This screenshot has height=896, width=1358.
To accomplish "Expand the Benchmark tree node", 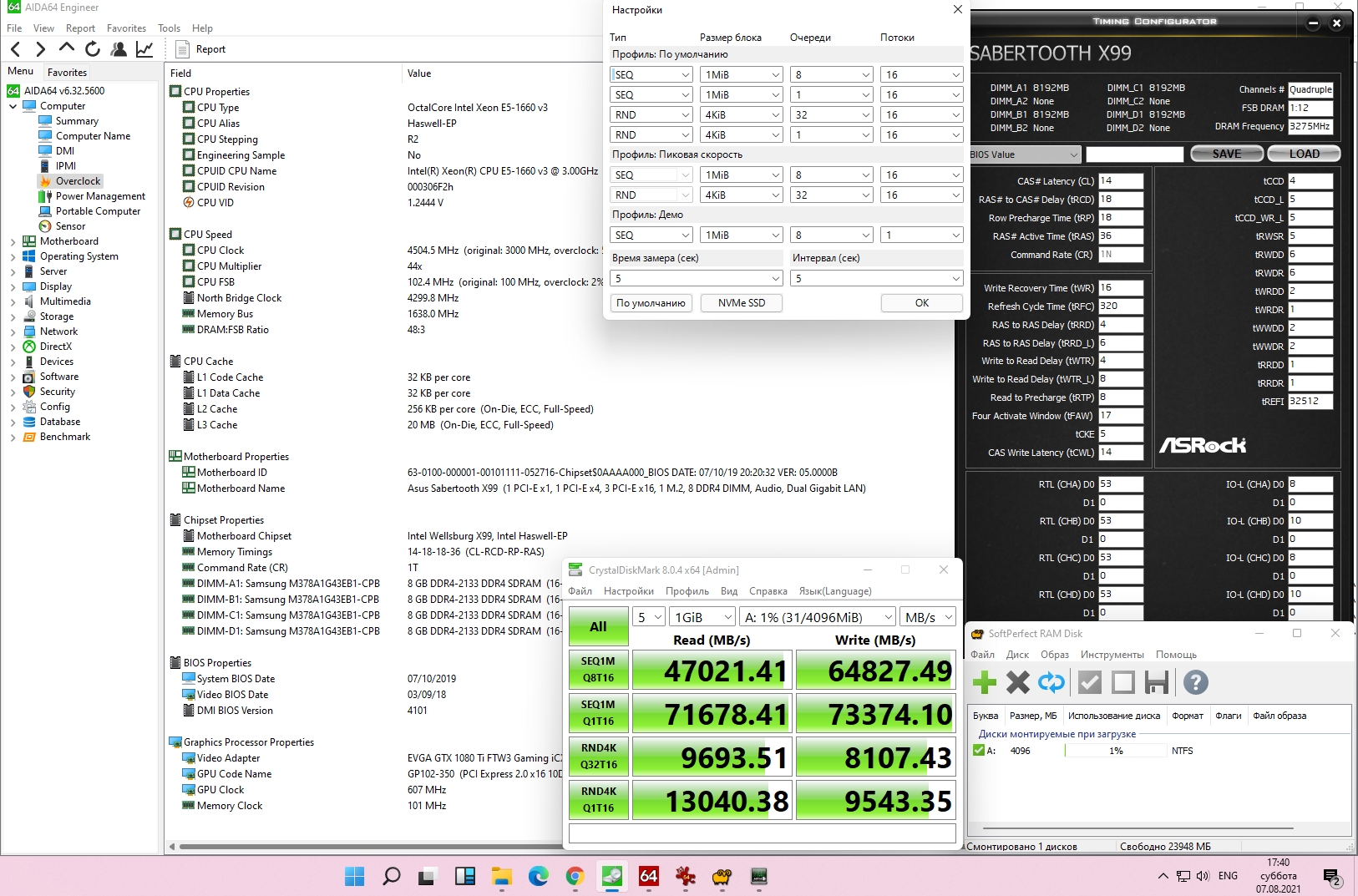I will [x=13, y=437].
